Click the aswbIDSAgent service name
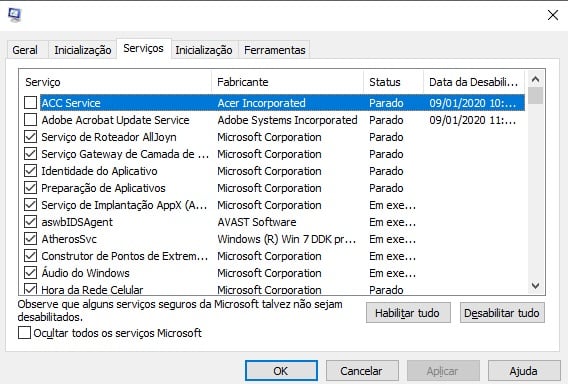Image resolution: width=568 pixels, height=384 pixels. tap(77, 222)
